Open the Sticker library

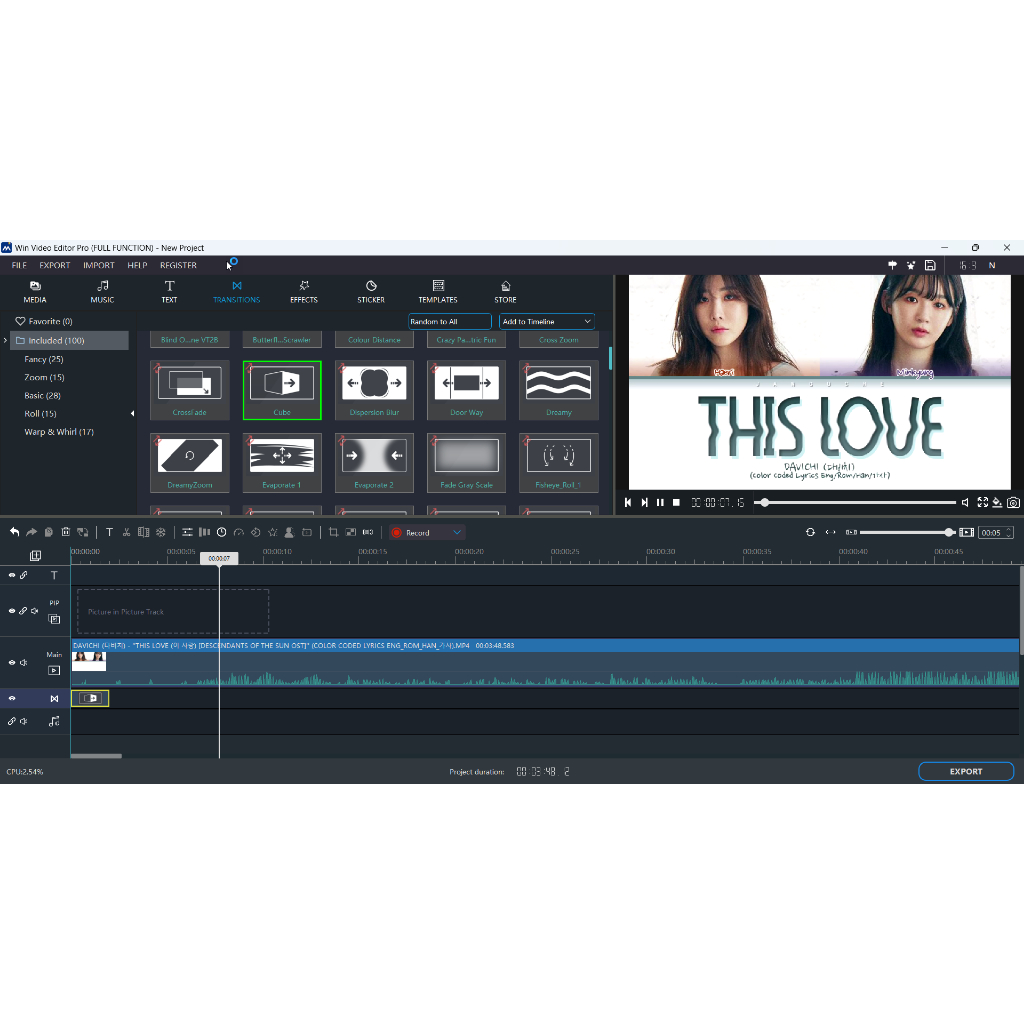tap(371, 291)
